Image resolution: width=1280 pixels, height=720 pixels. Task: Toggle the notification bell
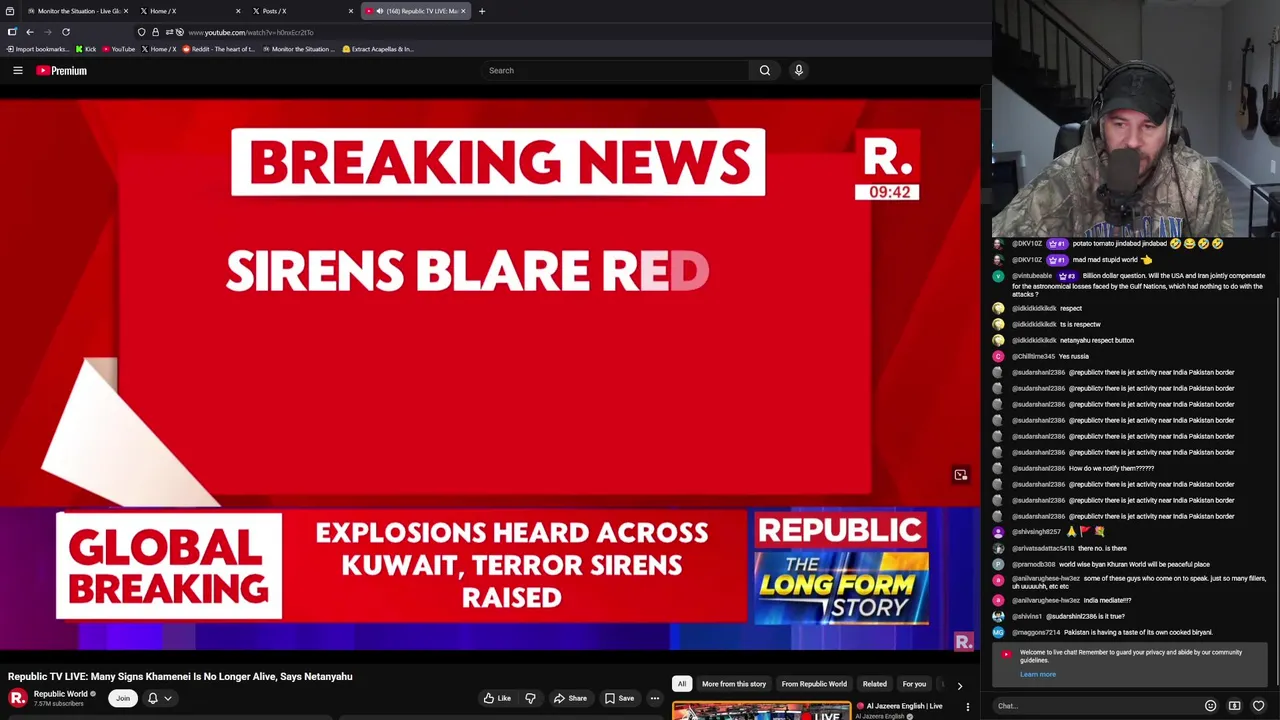coord(153,698)
